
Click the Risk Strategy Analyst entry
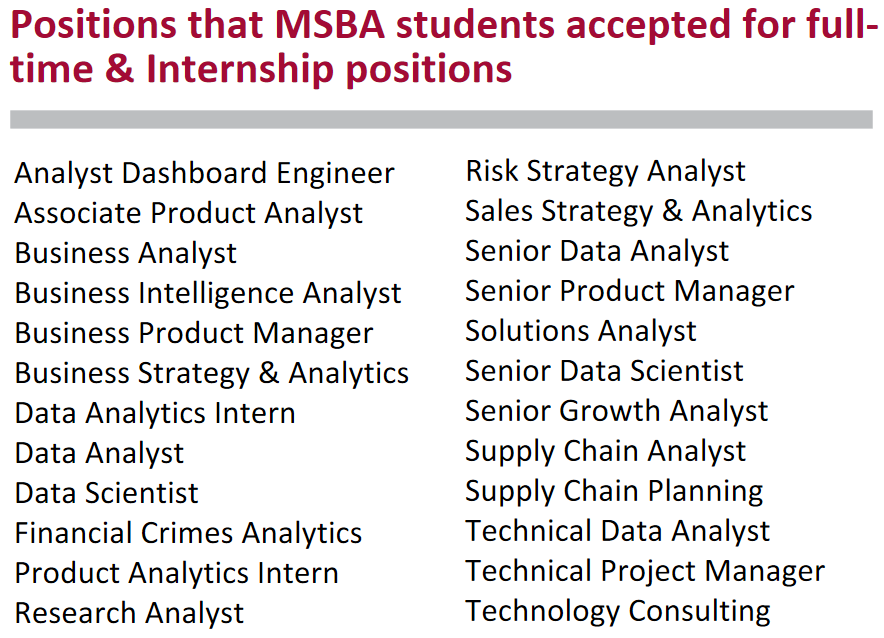tap(606, 171)
